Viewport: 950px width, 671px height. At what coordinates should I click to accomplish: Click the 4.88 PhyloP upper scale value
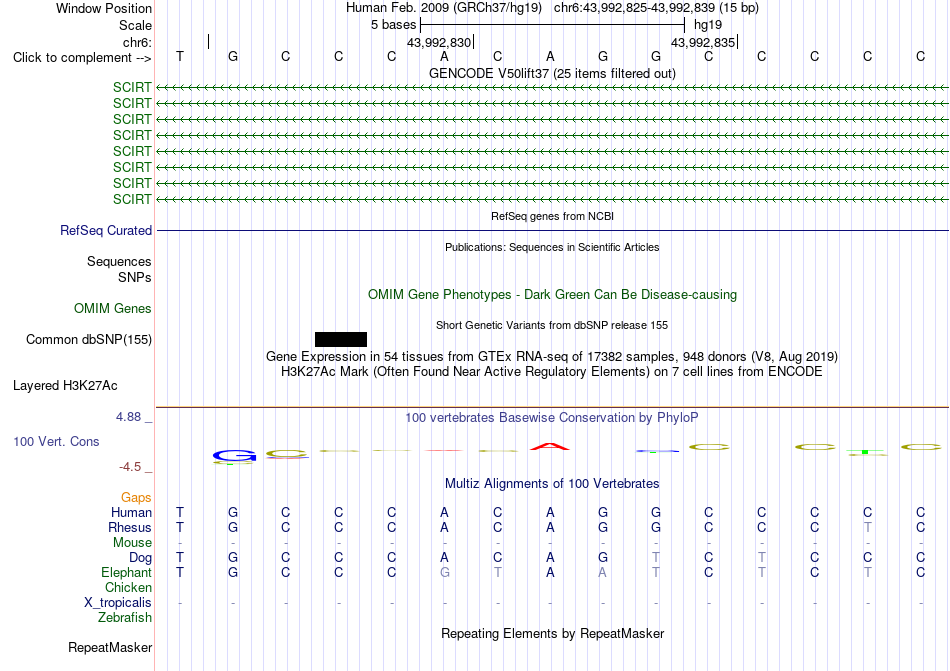(x=129, y=417)
